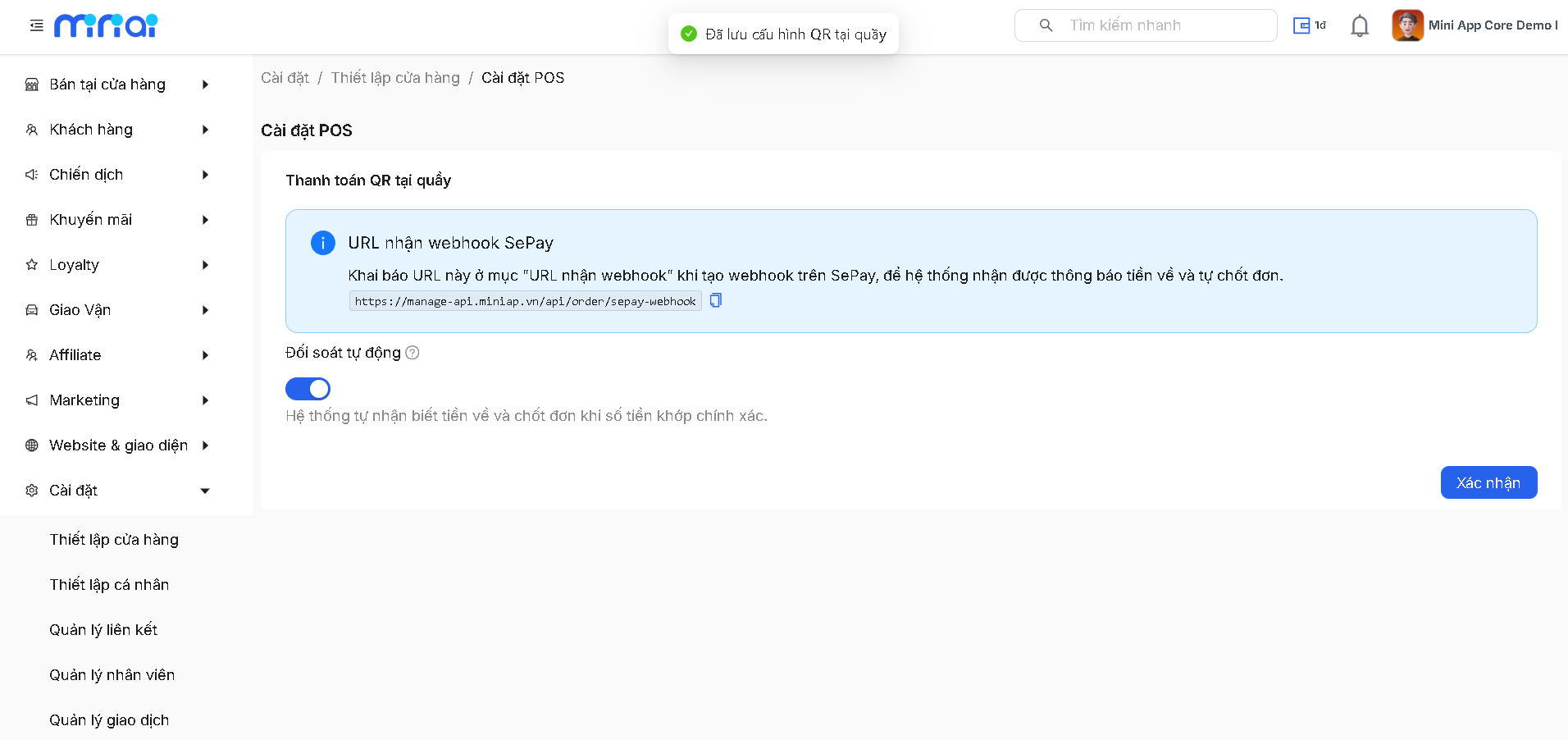
Task: Click the Miniai logo
Action: tap(106, 25)
